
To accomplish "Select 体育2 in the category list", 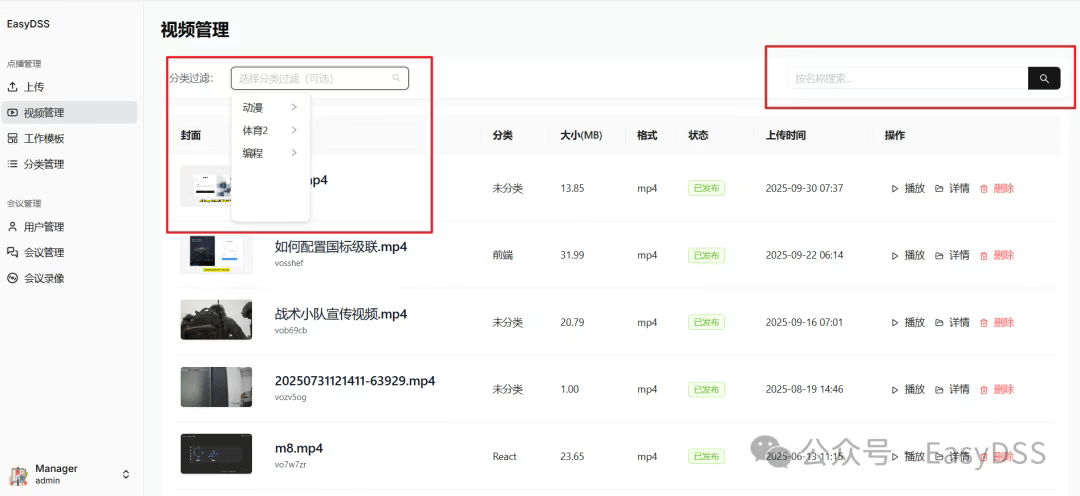I will tap(256, 130).
